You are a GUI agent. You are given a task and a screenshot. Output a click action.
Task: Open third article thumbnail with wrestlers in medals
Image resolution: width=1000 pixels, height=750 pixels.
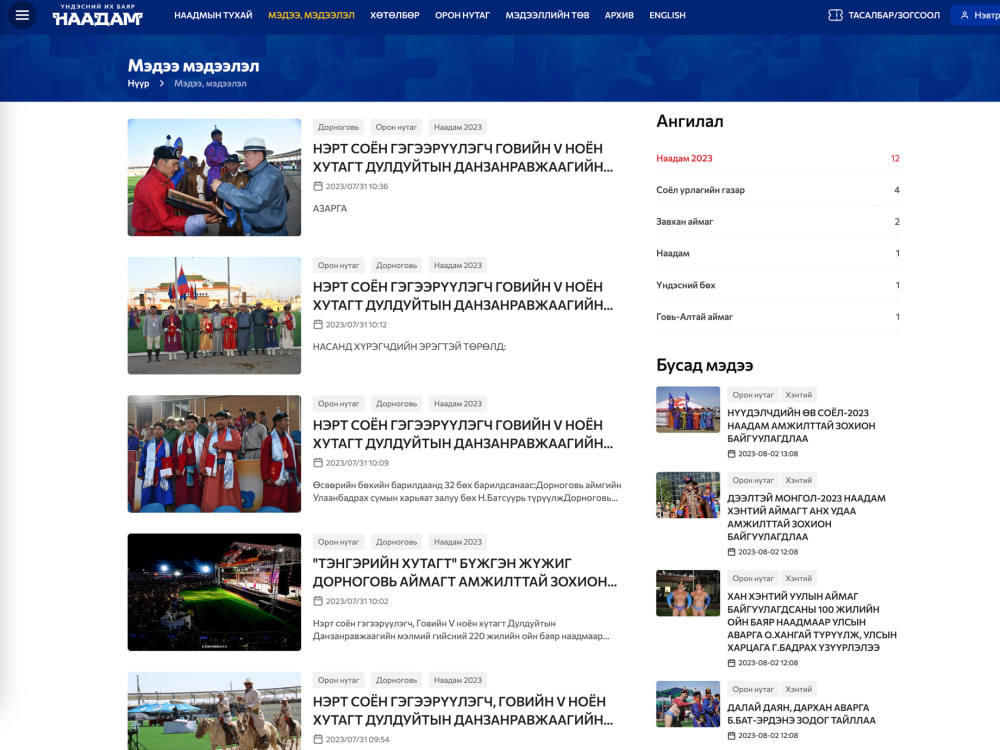click(x=214, y=453)
